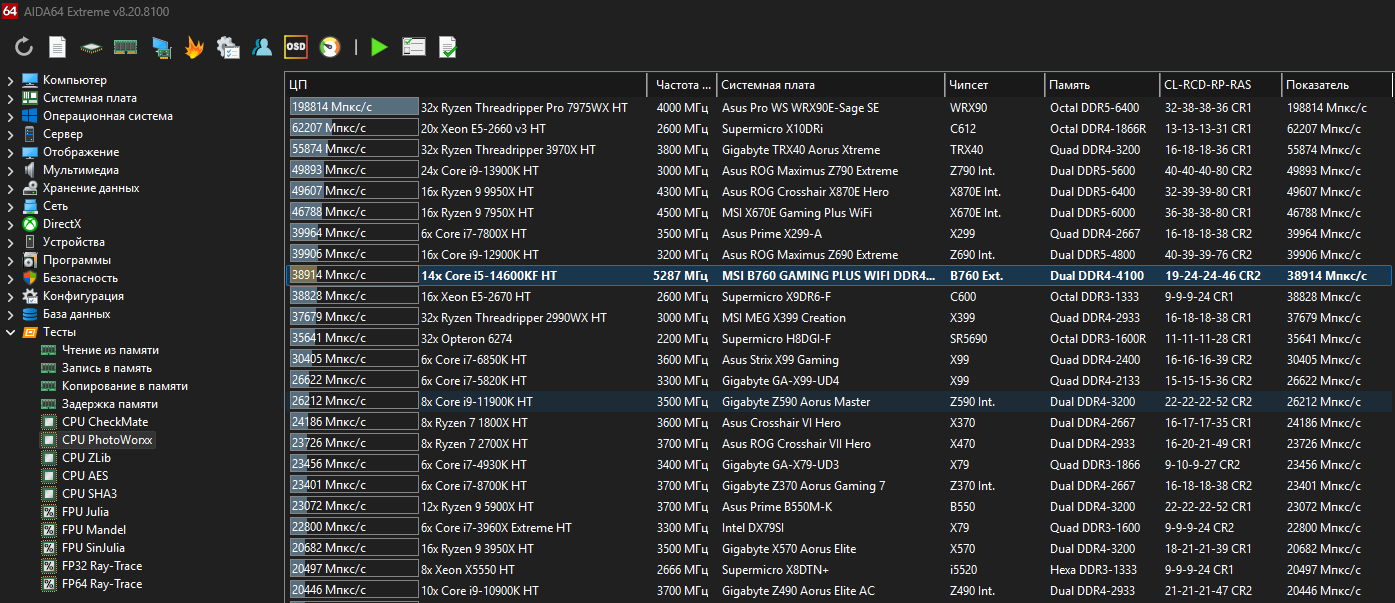Screen dimensions: 1395x603
Task: Select the CPU PhotoWorxx test
Action: click(108, 440)
